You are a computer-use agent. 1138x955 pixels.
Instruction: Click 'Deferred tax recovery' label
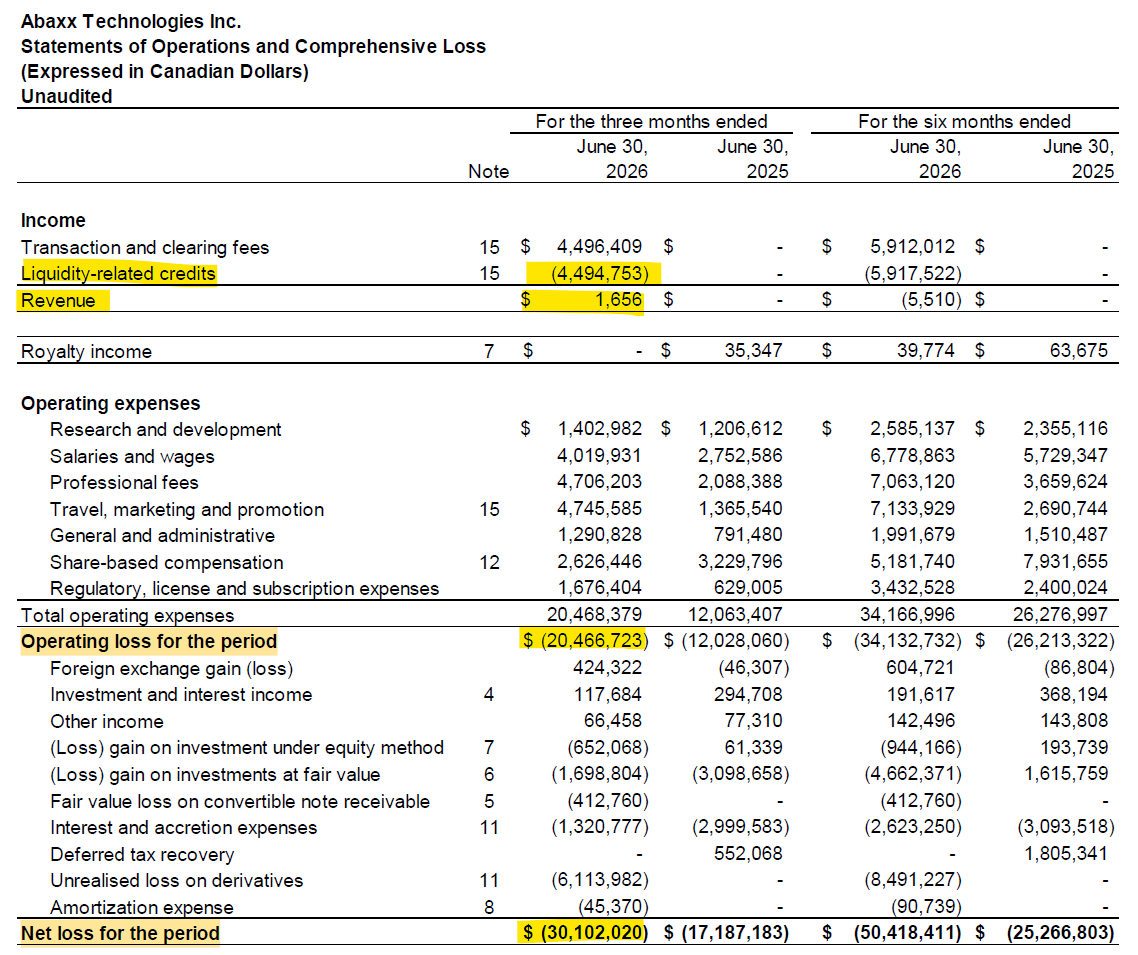click(x=142, y=855)
